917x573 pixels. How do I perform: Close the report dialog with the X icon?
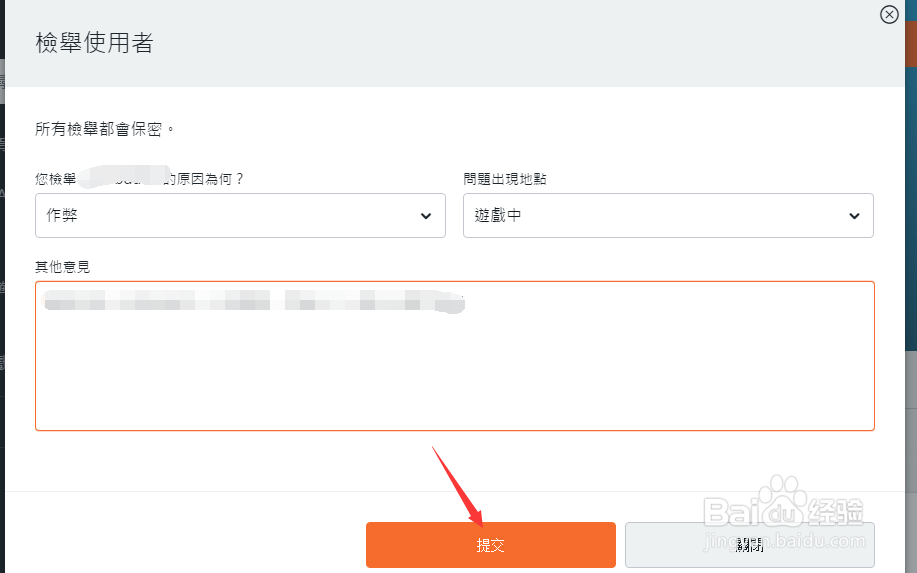(x=889, y=14)
